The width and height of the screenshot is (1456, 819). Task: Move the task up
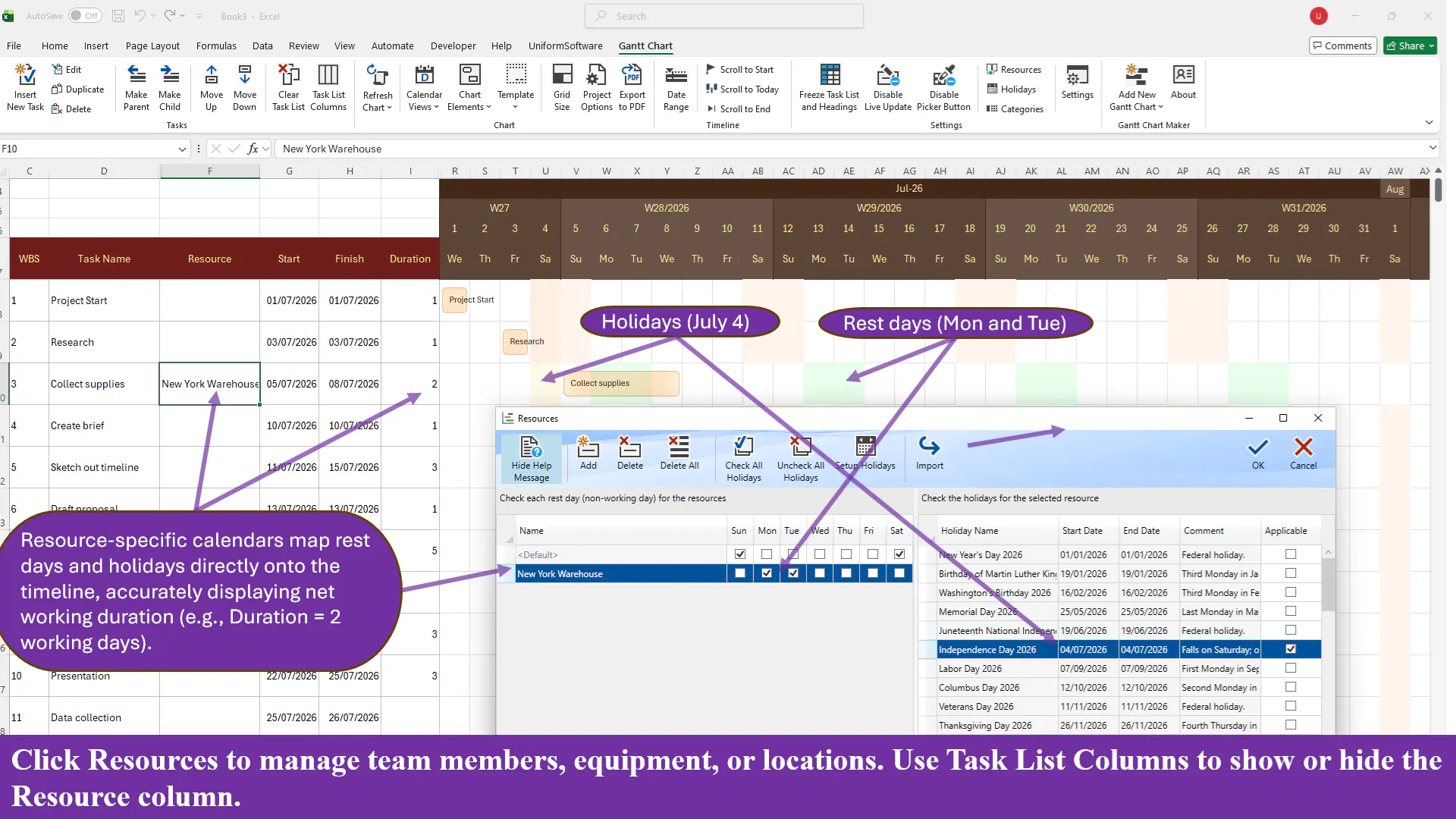[212, 87]
